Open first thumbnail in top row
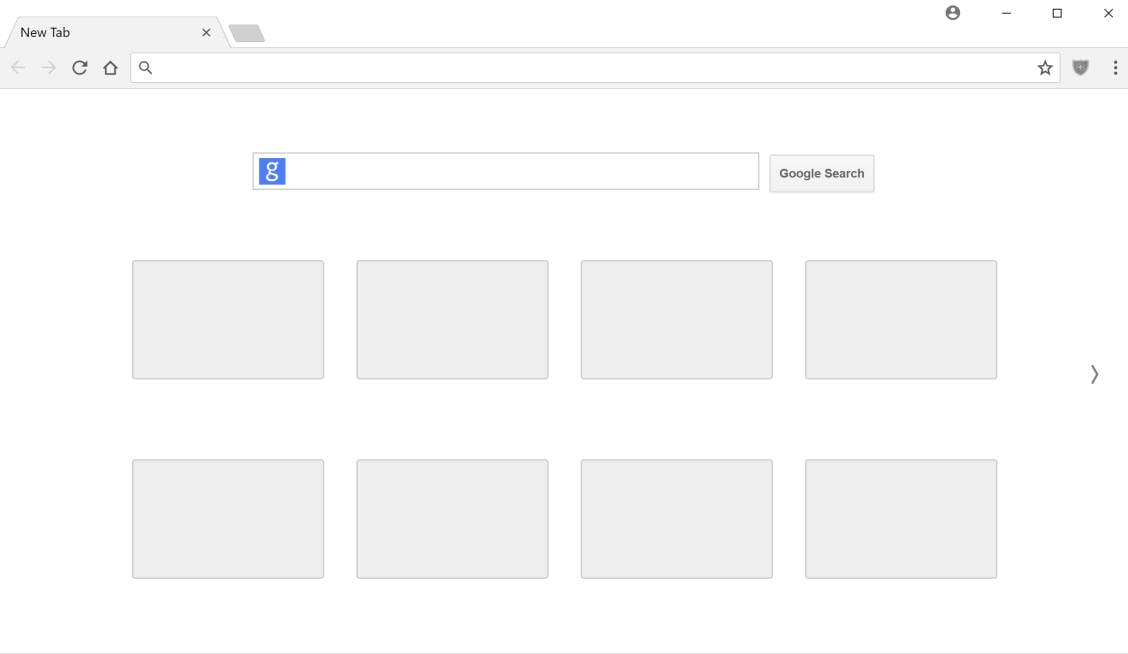This screenshot has width=1128, height=654. coord(228,319)
